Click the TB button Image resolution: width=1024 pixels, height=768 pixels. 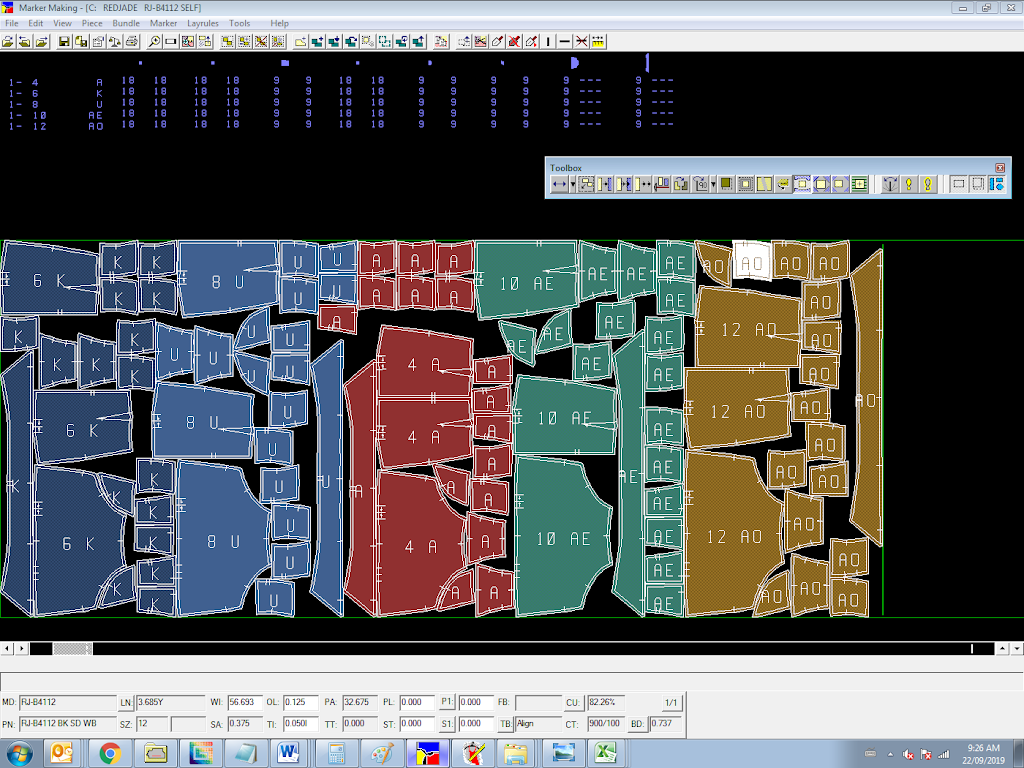(x=505, y=724)
